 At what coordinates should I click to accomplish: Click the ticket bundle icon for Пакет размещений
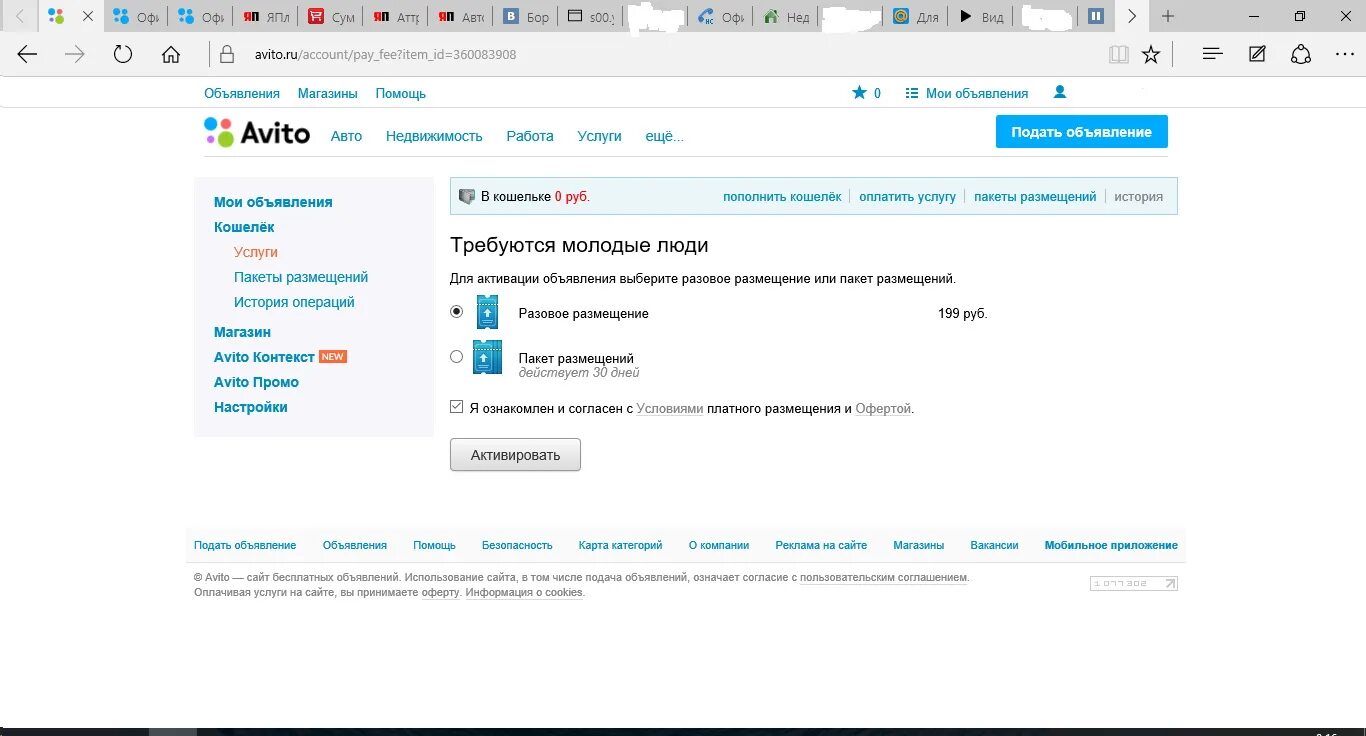click(x=487, y=357)
